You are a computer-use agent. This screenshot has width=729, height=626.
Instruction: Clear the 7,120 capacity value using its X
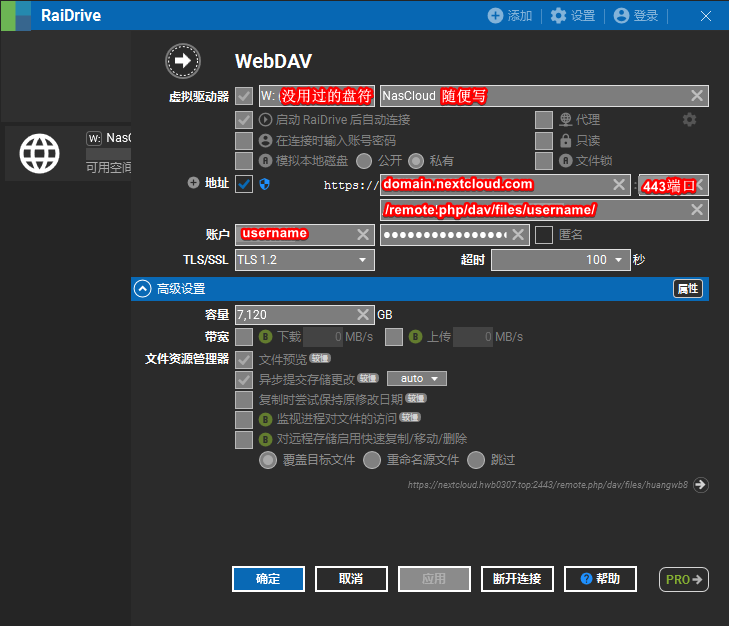pyautogui.click(x=363, y=315)
